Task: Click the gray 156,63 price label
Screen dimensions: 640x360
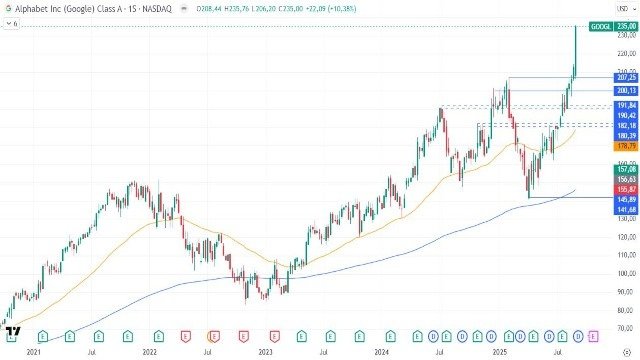Action: click(x=626, y=179)
